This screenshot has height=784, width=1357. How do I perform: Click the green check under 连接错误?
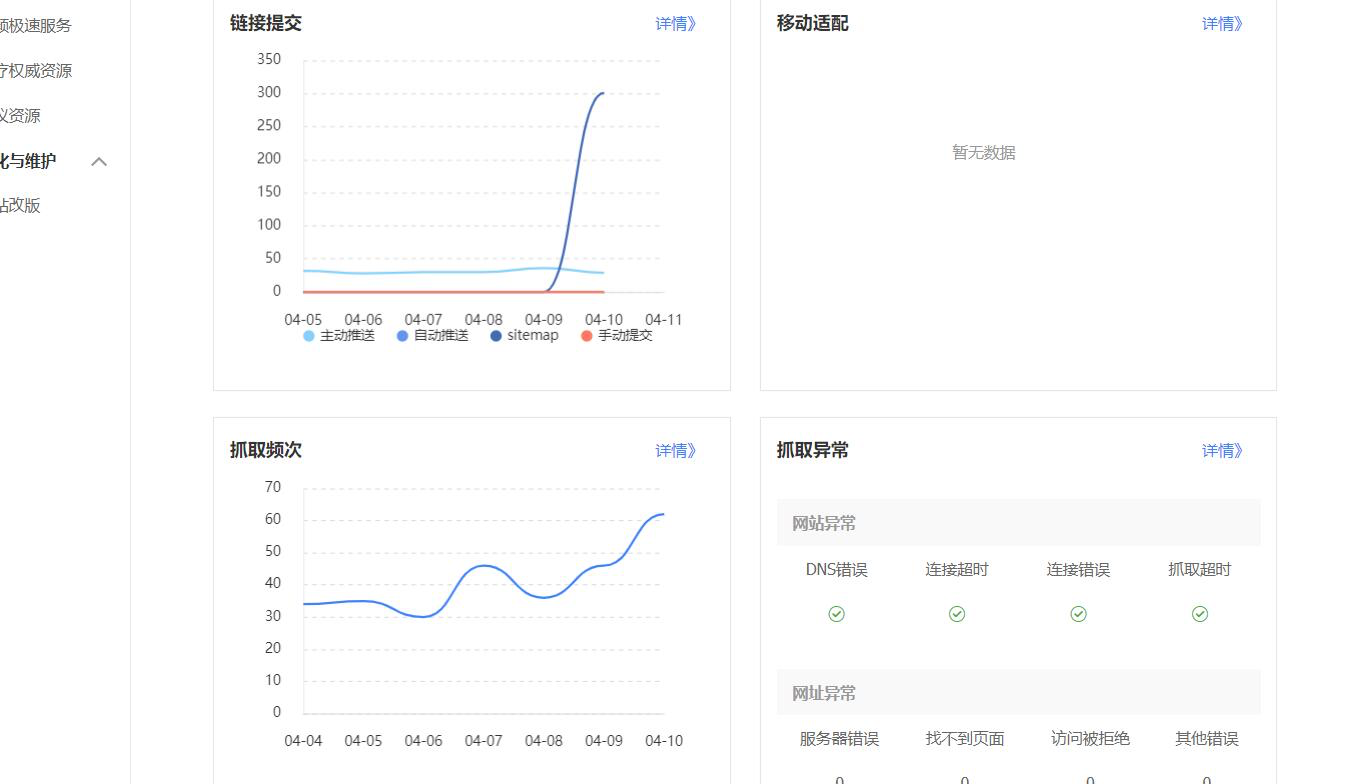pos(1078,614)
